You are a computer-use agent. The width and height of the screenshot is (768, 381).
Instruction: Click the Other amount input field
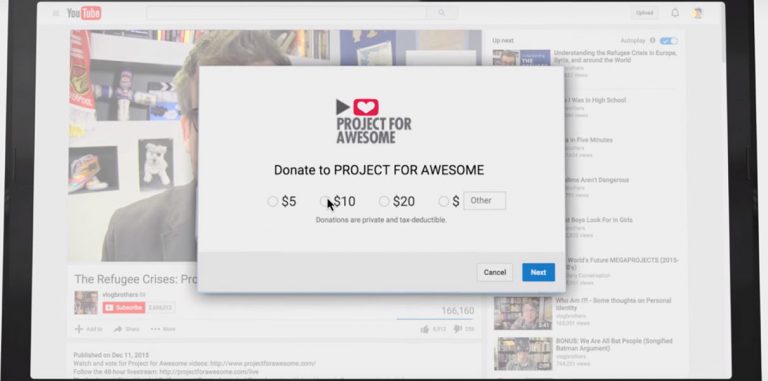[x=484, y=201]
